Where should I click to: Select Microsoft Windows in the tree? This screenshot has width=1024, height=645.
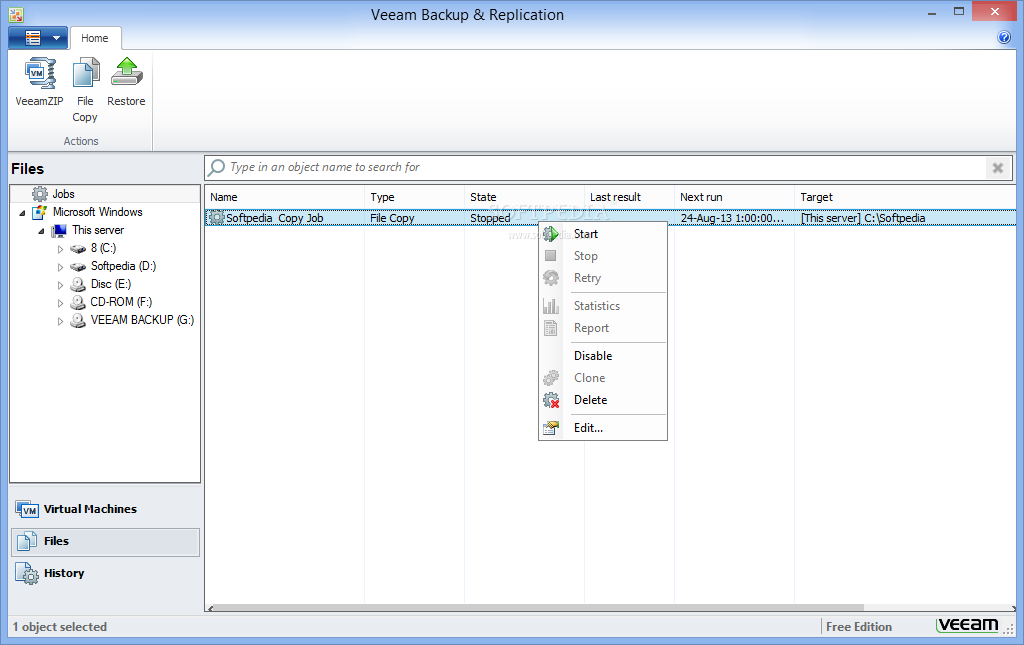[97, 212]
